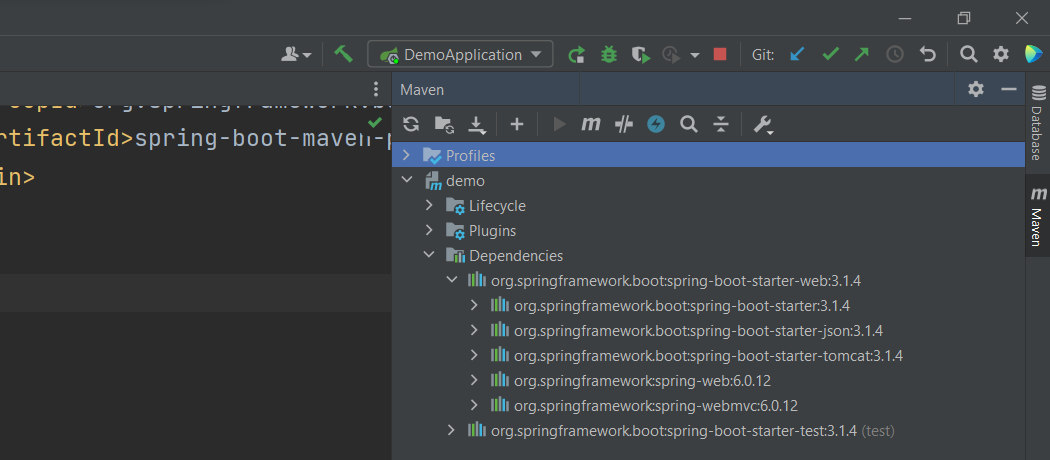This screenshot has height=460, width=1050.
Task: Open Maven panel options gear icon
Action: click(976, 89)
